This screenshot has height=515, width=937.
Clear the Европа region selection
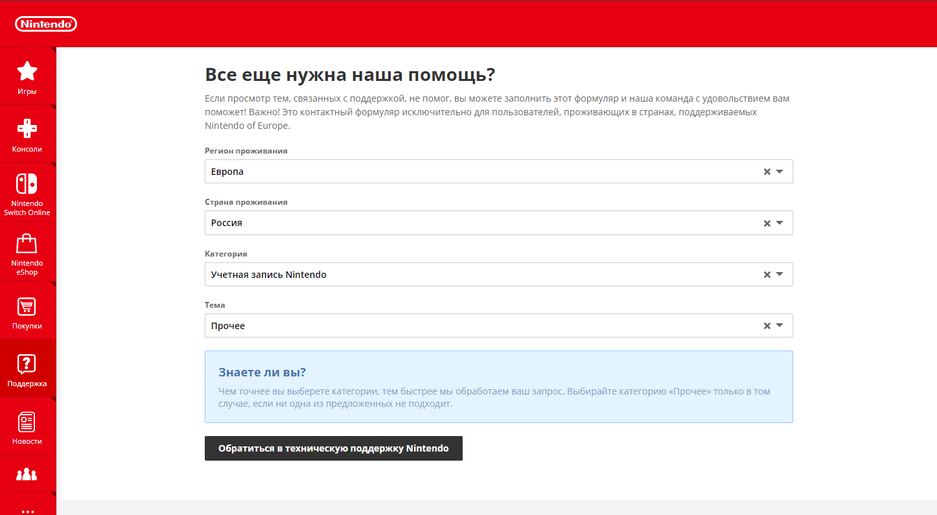click(767, 172)
